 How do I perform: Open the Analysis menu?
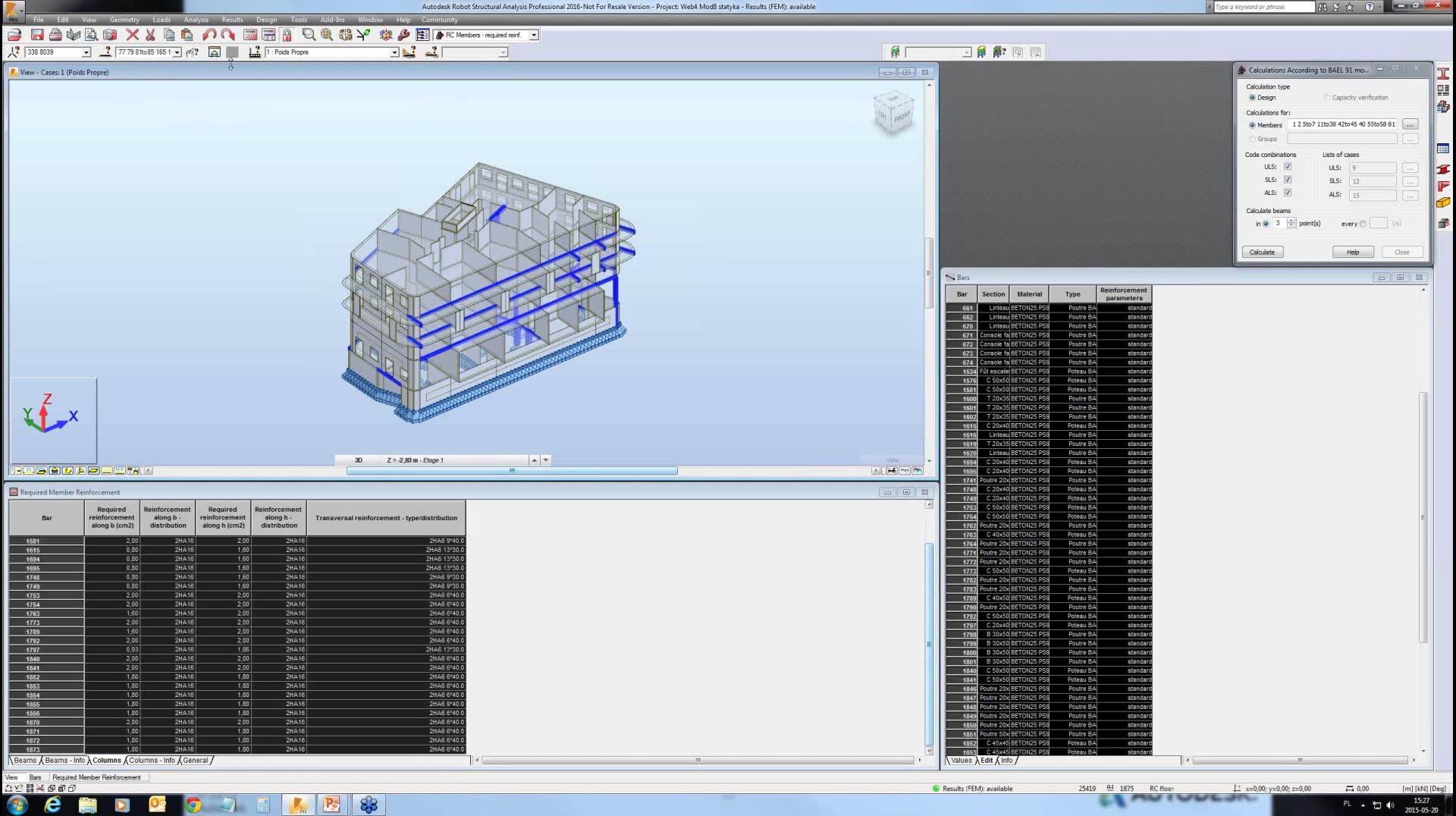point(196,20)
